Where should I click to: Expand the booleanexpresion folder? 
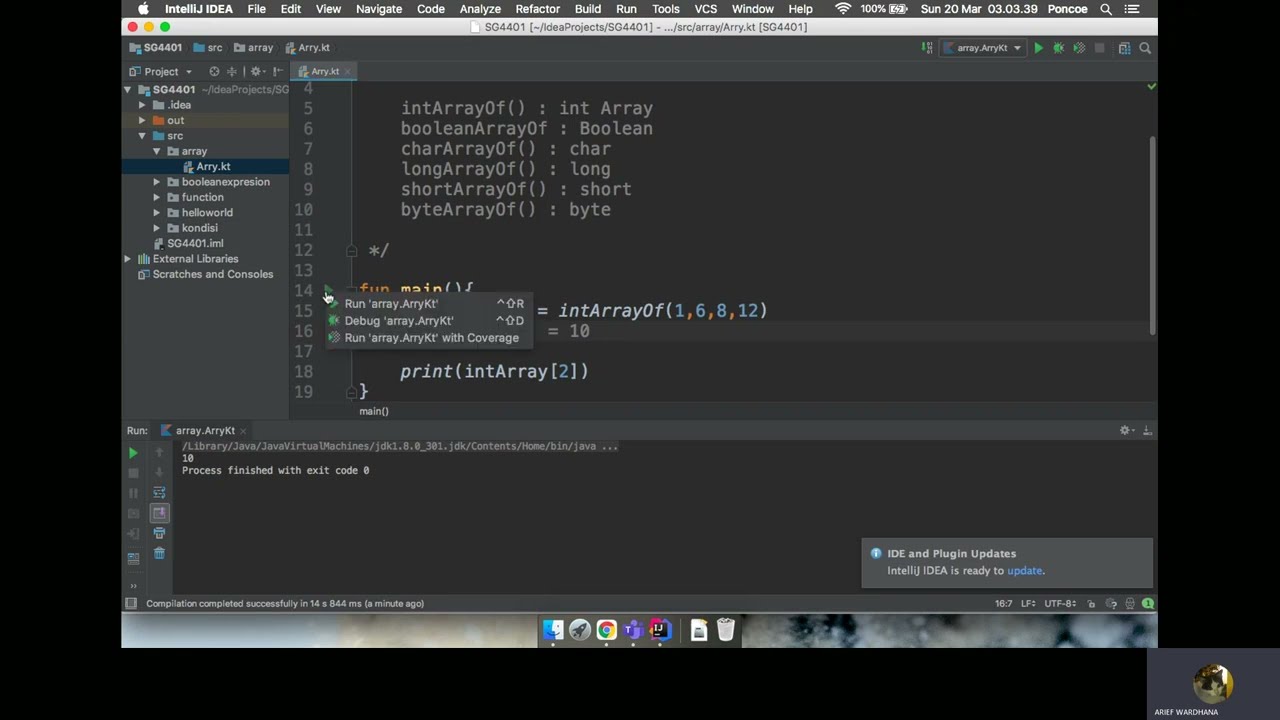[157, 182]
